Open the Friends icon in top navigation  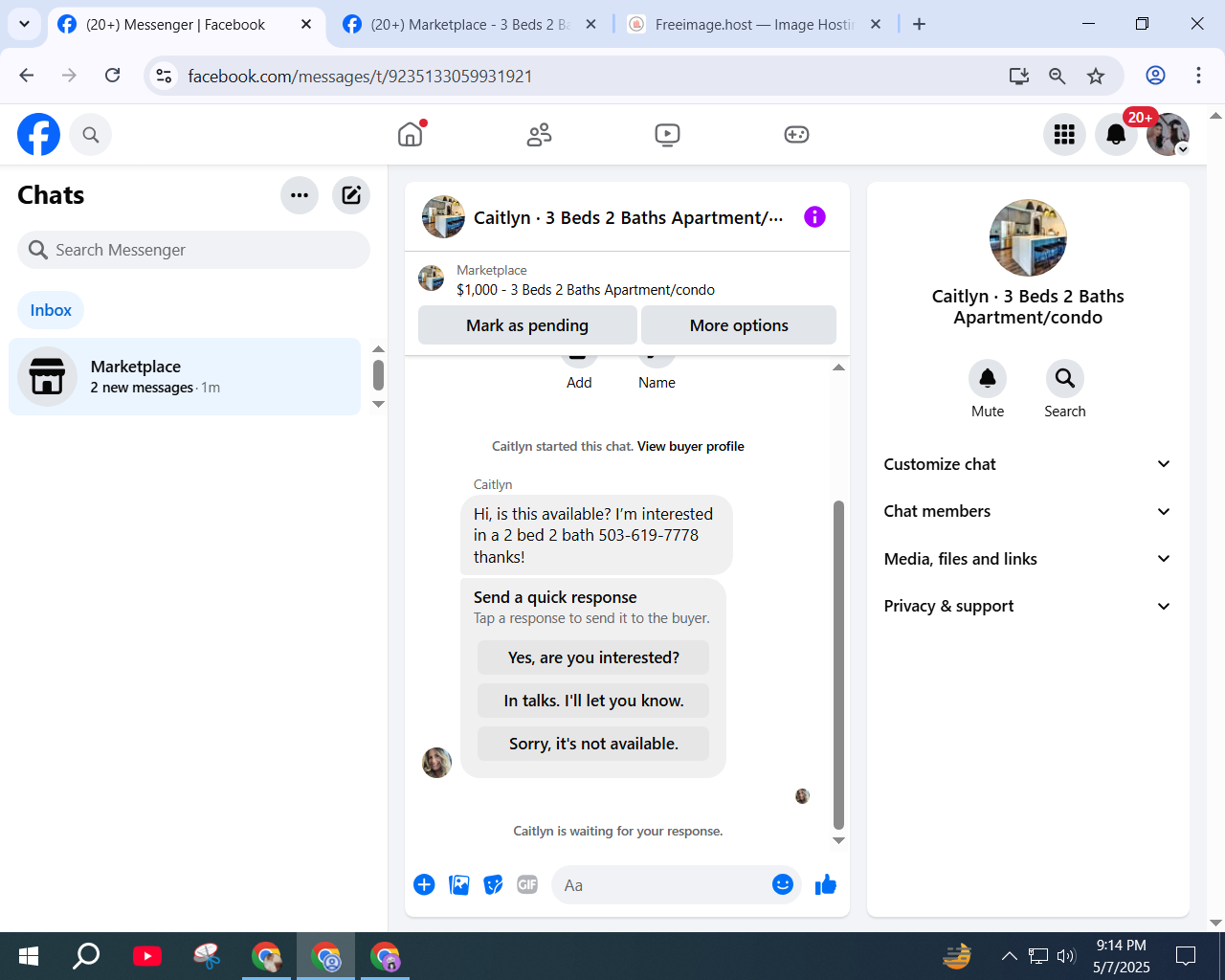click(539, 135)
